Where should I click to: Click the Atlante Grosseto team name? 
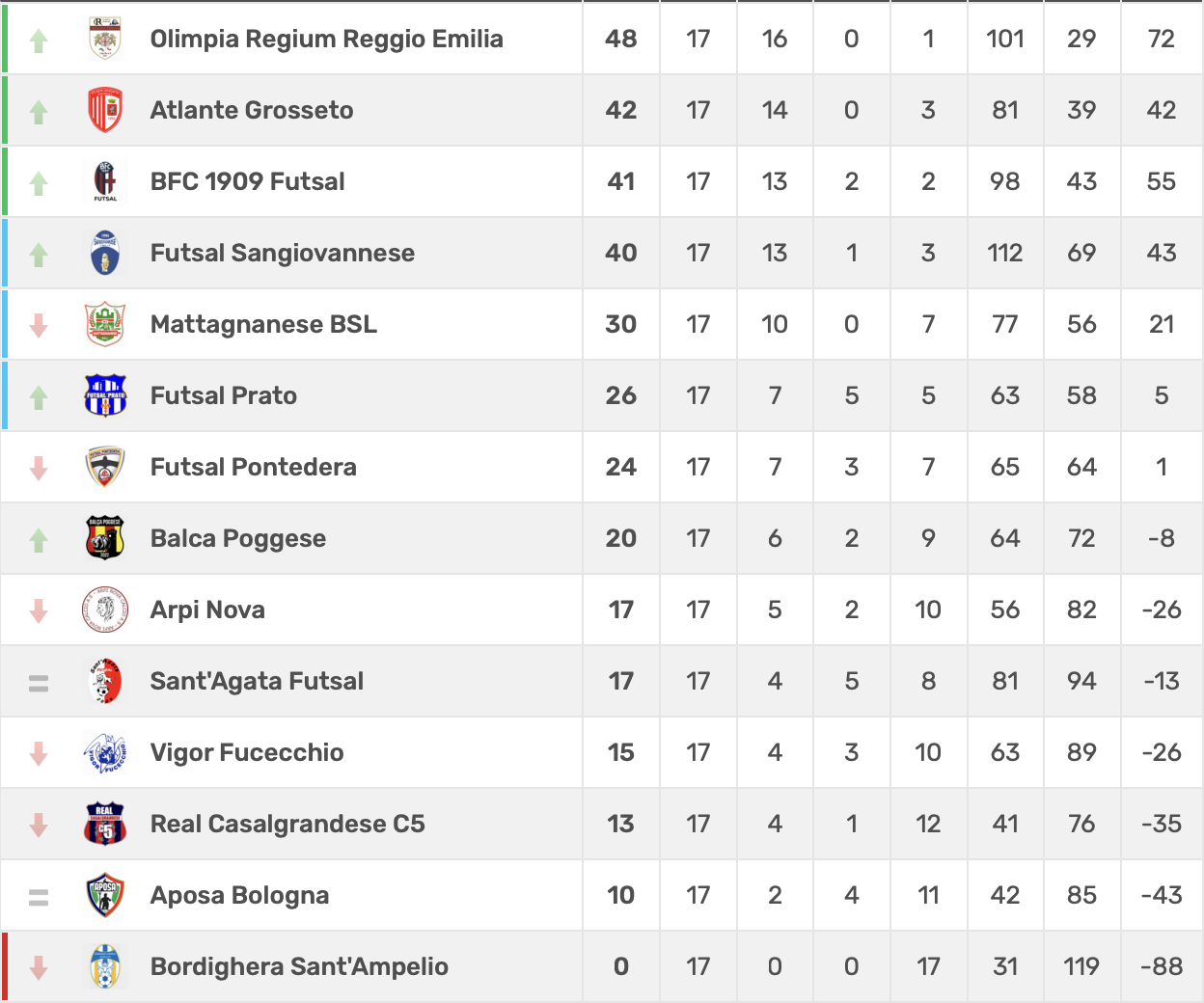click(251, 110)
